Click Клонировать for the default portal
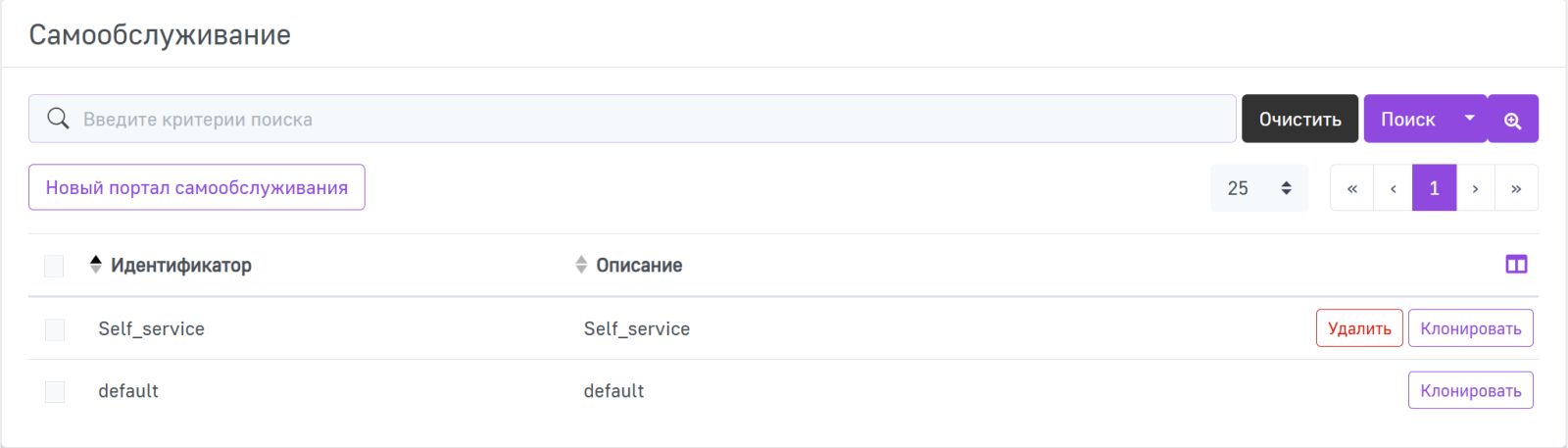Image resolution: width=1568 pixels, height=448 pixels. click(x=1470, y=391)
